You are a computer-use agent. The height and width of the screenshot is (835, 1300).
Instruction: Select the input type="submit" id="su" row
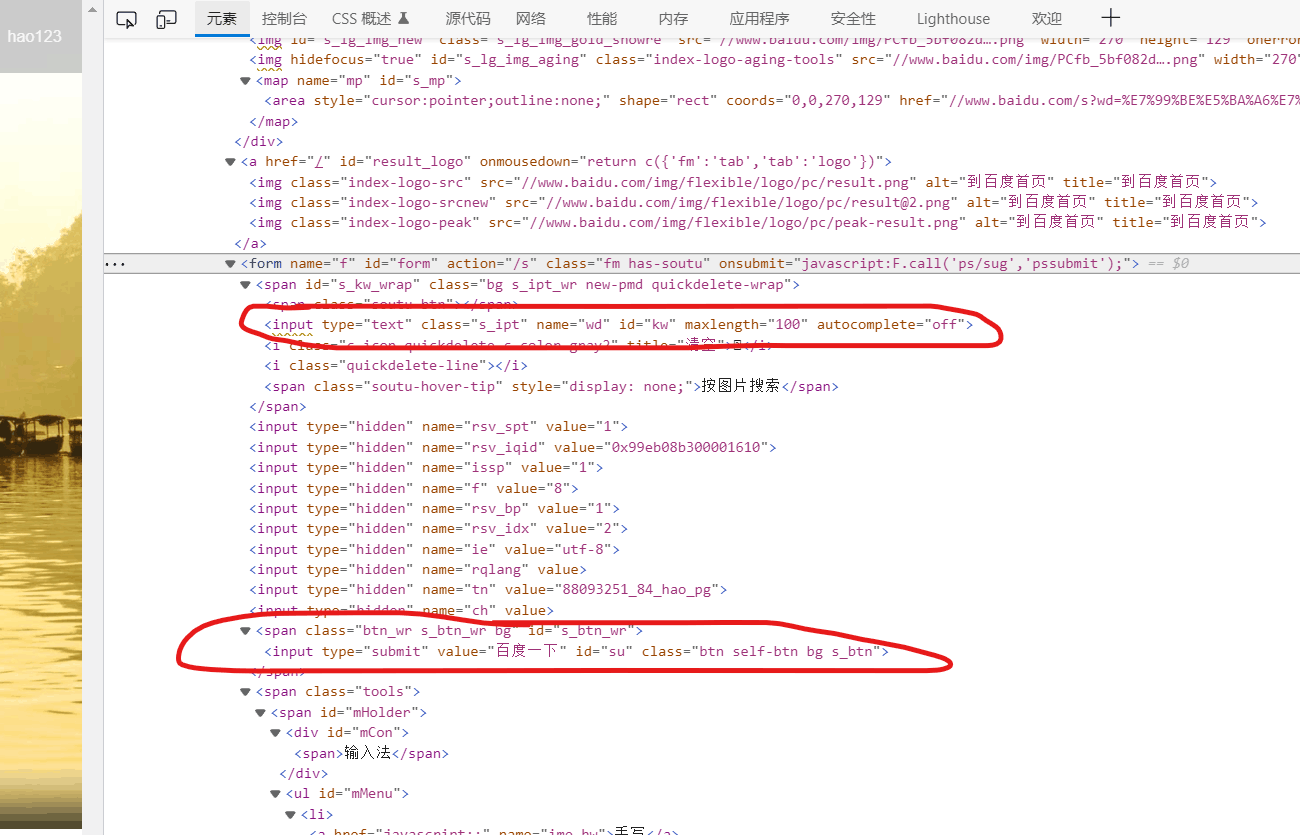[x=577, y=651]
